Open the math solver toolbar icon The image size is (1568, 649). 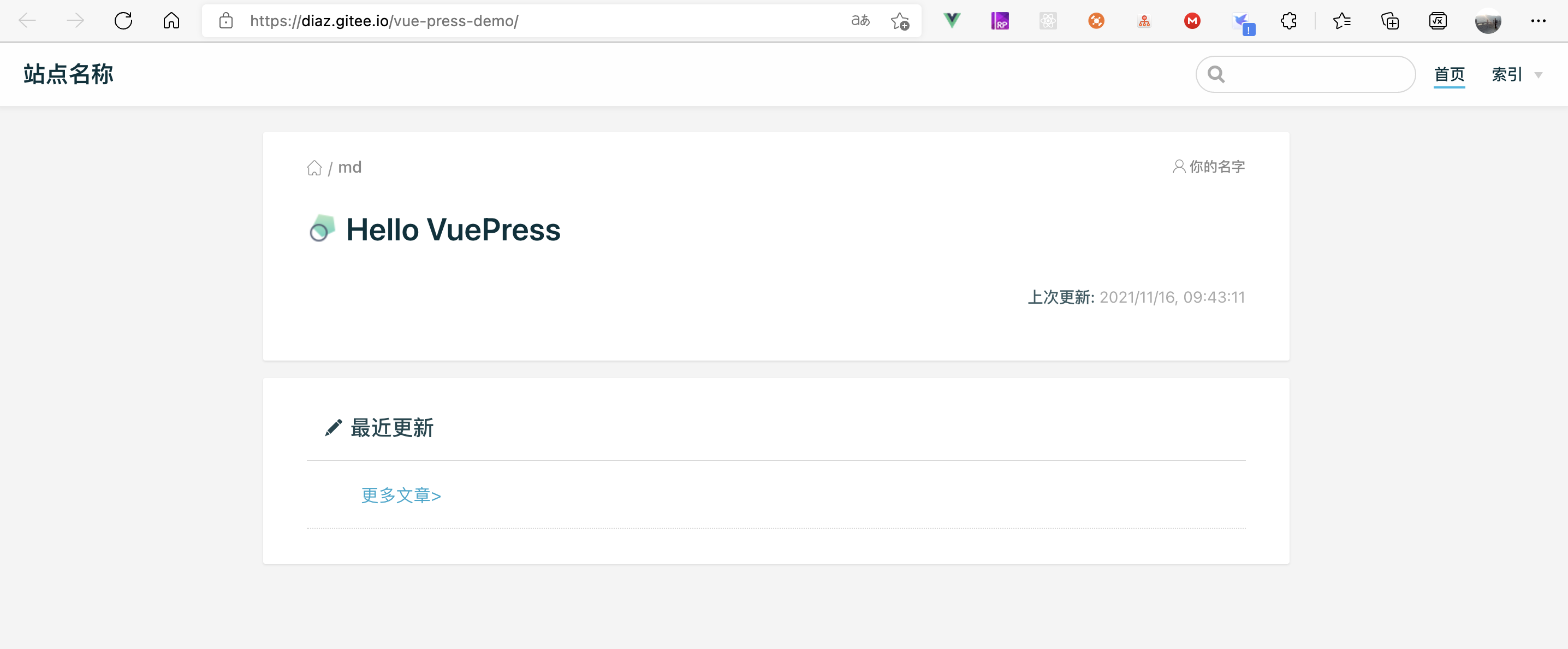(1438, 21)
